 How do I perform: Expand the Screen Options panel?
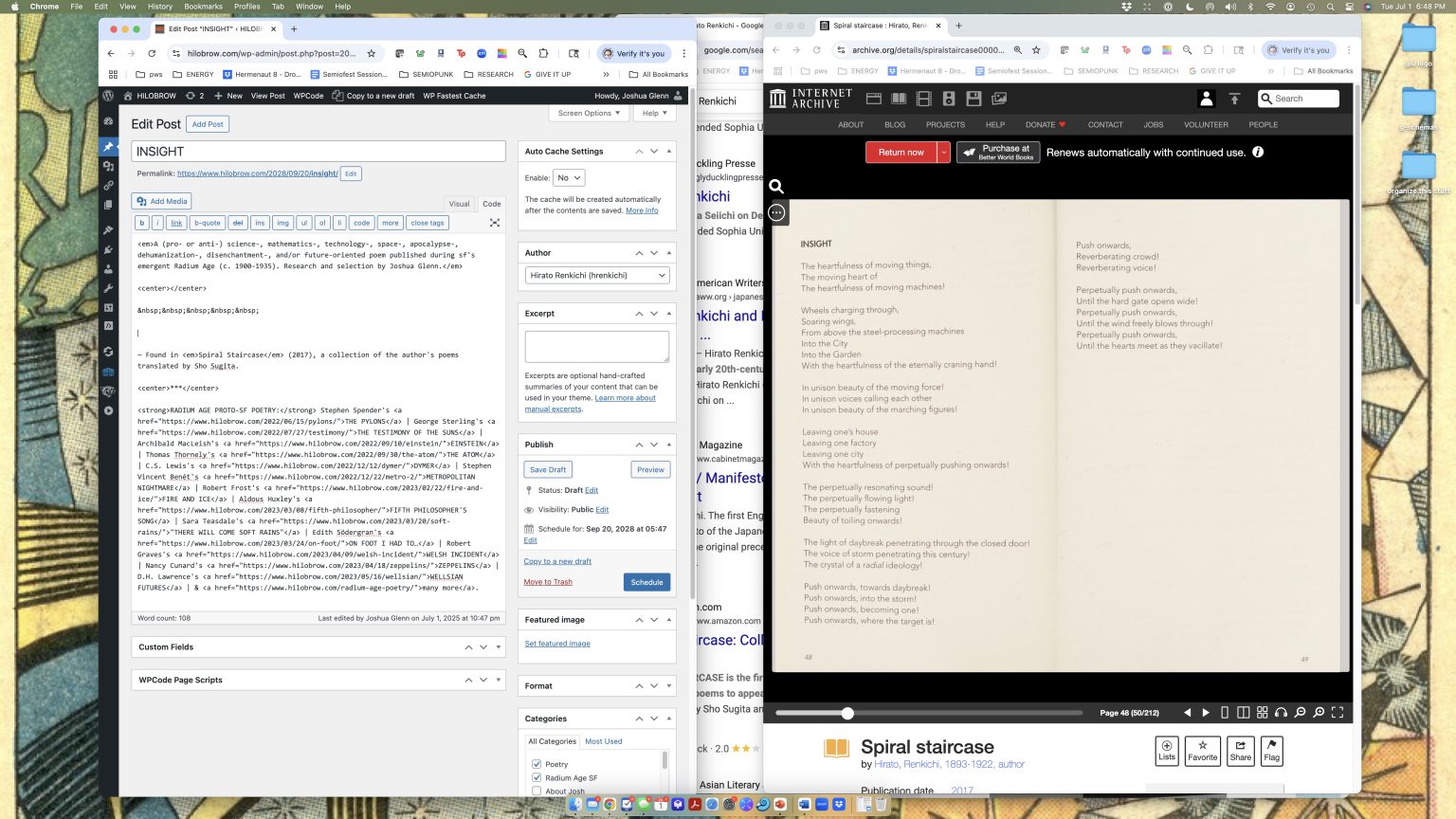tap(589, 113)
